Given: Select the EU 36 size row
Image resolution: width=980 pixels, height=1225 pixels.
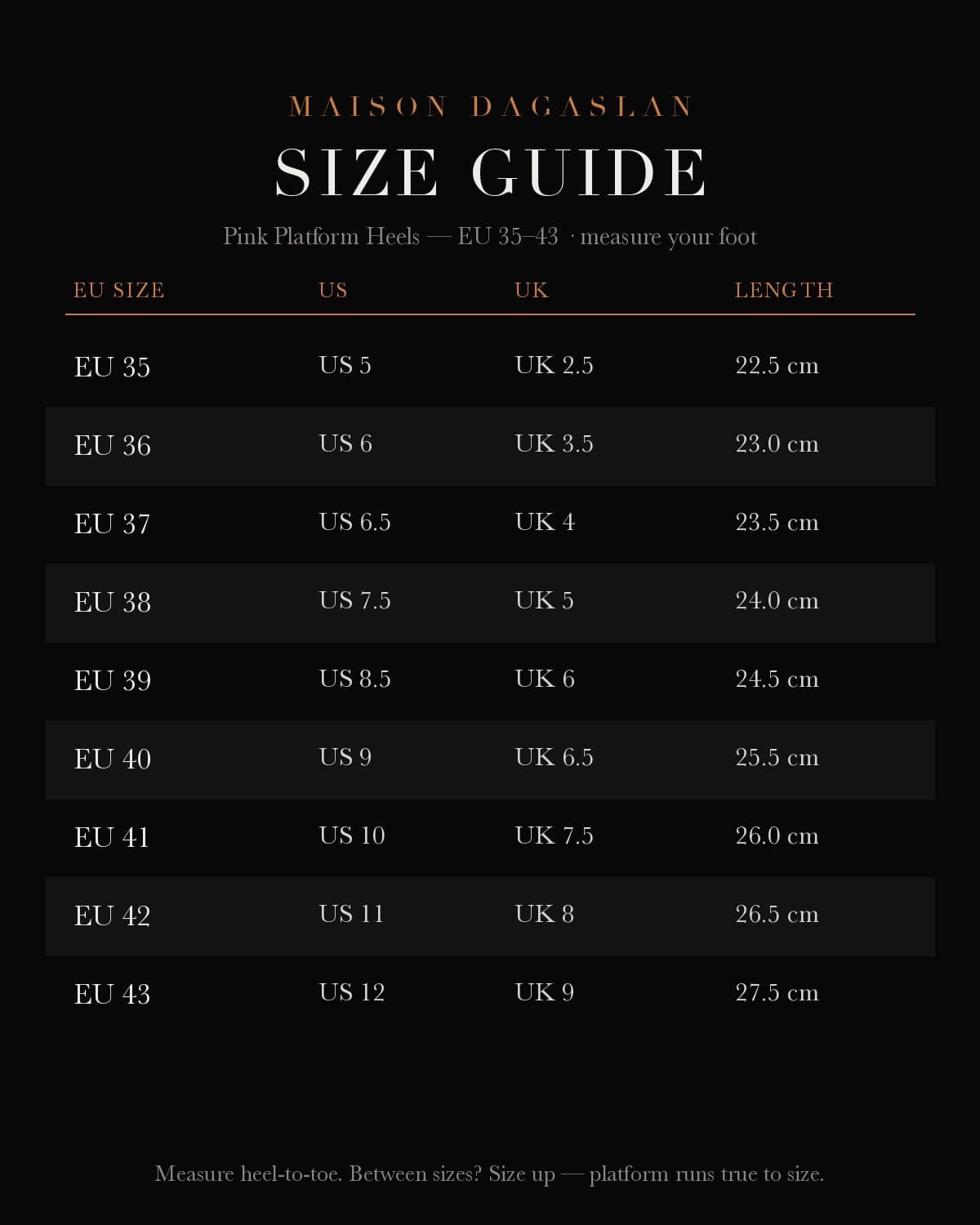Looking at the screenshot, I should (x=490, y=446).
